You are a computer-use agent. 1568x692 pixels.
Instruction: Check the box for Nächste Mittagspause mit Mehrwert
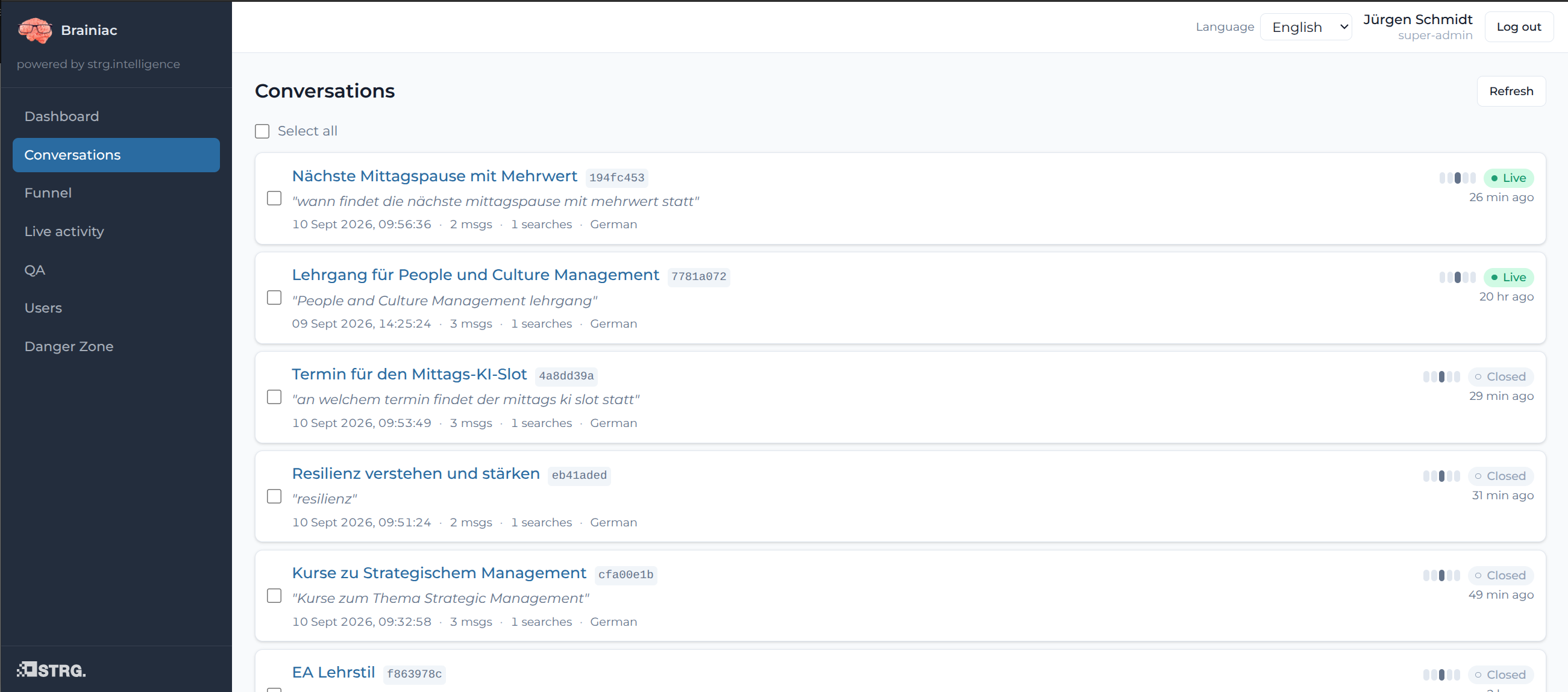tap(275, 199)
